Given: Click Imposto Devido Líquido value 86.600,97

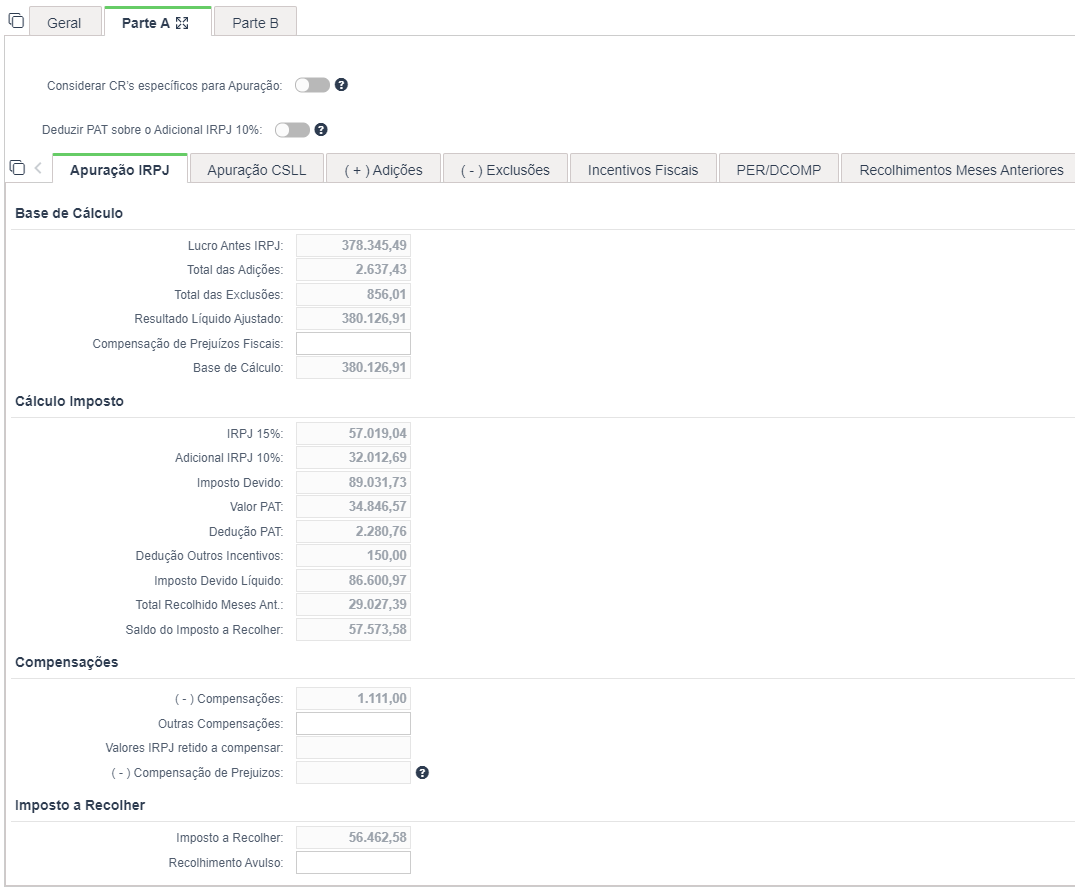Looking at the screenshot, I should click(x=353, y=581).
